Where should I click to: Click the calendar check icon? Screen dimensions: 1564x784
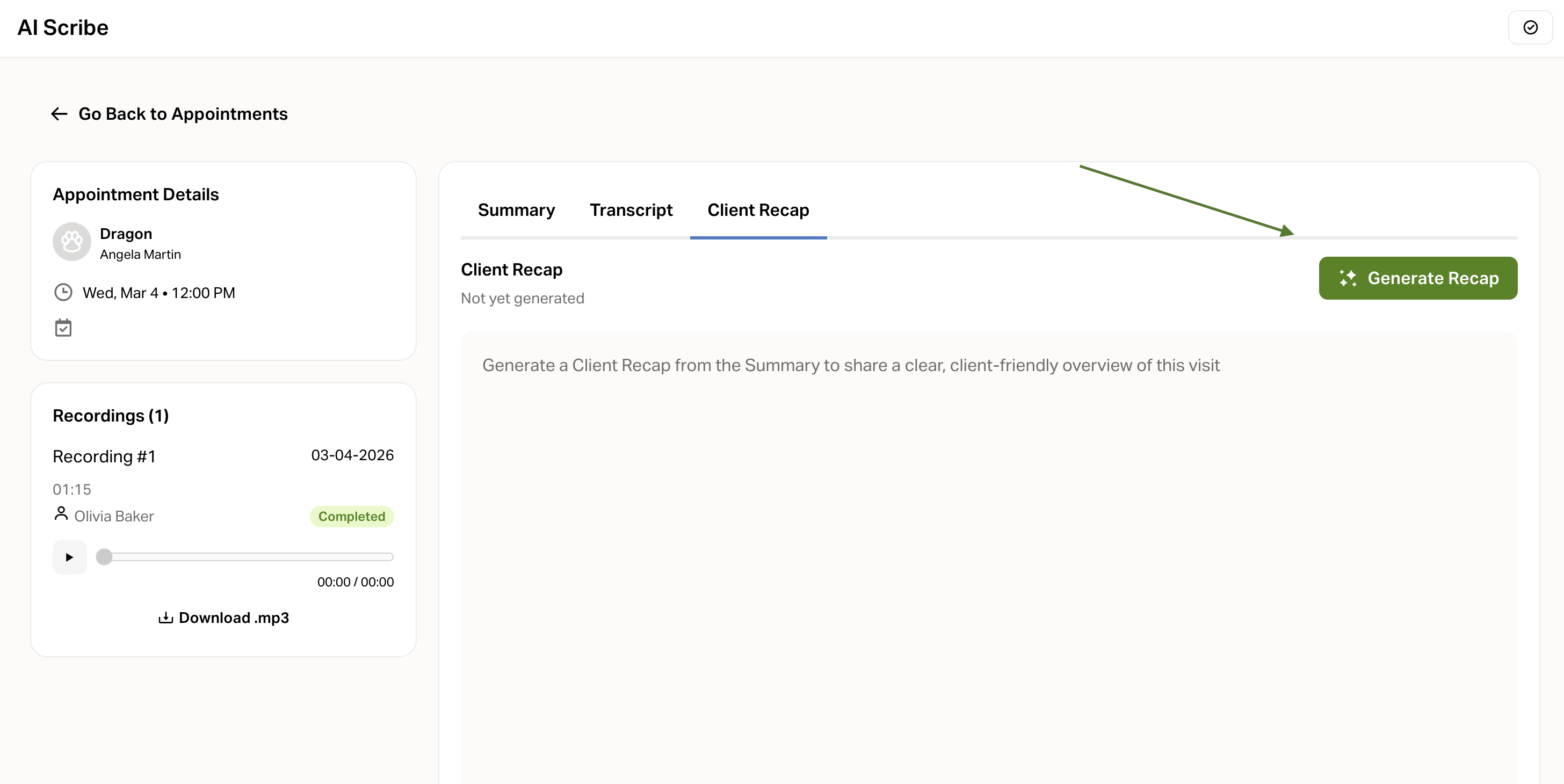pyautogui.click(x=63, y=328)
